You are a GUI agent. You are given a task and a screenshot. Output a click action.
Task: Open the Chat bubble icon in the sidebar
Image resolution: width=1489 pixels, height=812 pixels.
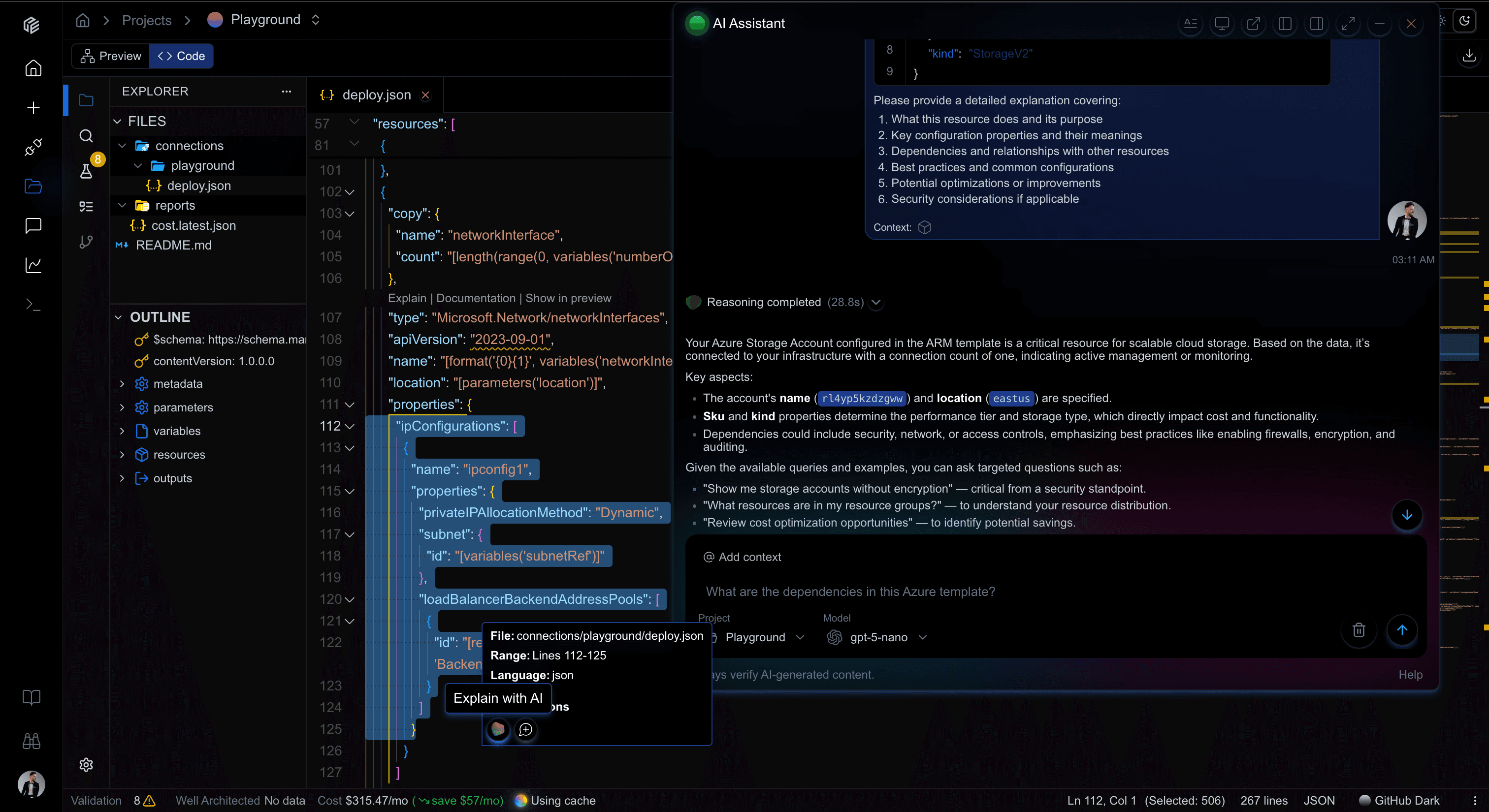33,225
